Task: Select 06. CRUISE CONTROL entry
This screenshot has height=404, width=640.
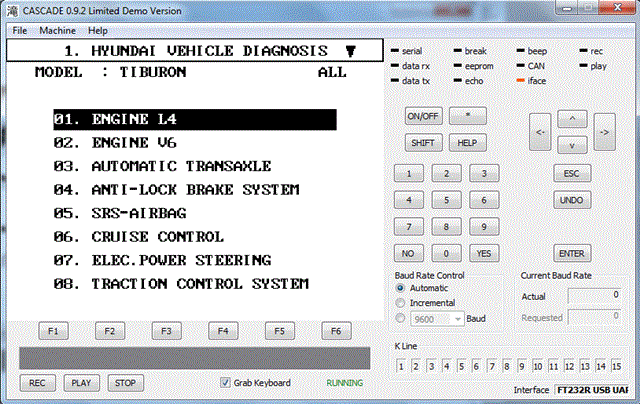Action: click(138, 237)
